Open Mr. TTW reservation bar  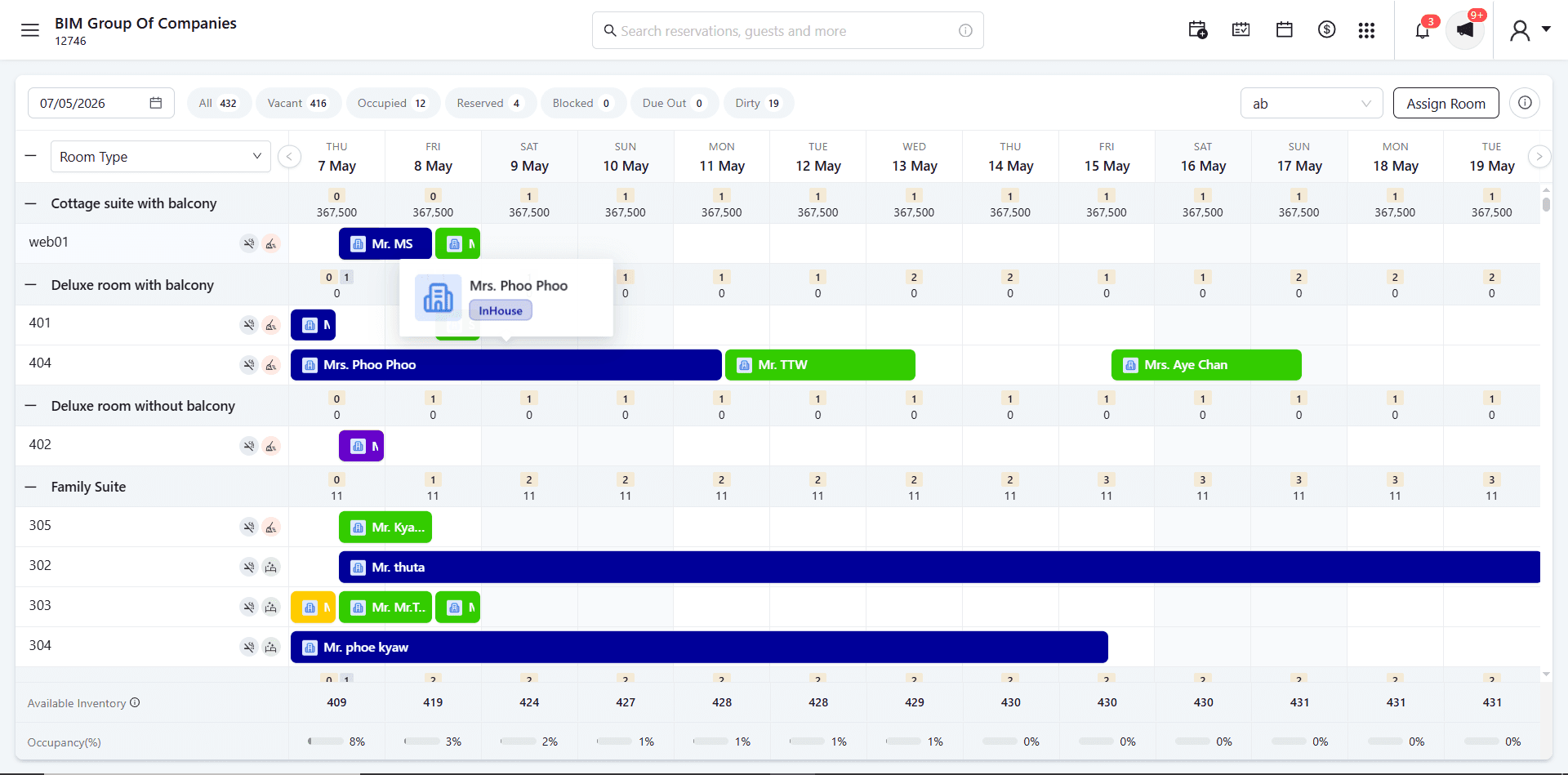820,365
